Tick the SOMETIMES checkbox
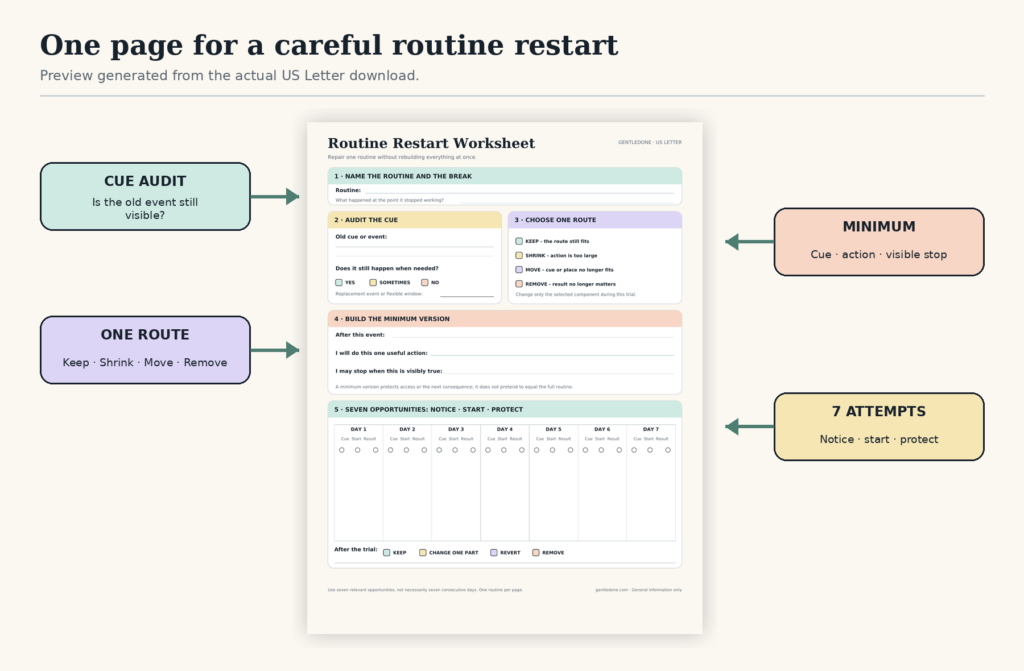This screenshot has height=671, width=1024. tap(373, 282)
